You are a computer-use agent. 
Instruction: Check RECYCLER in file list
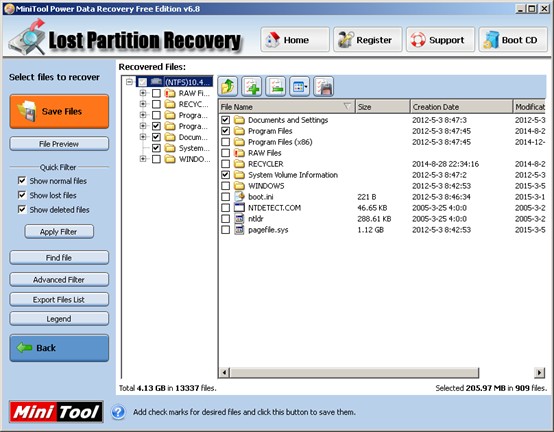point(225,164)
